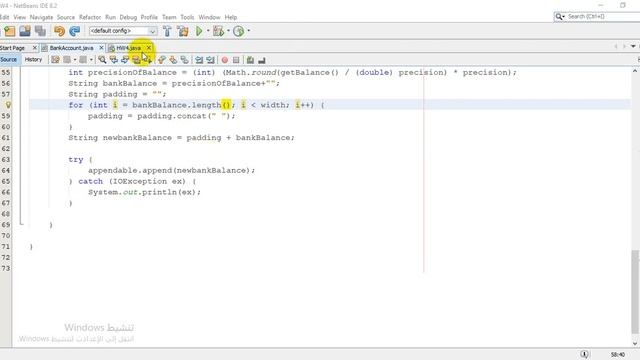Open the Forward navigation history dropdown
The image size is (640, 360).
coord(91,60)
